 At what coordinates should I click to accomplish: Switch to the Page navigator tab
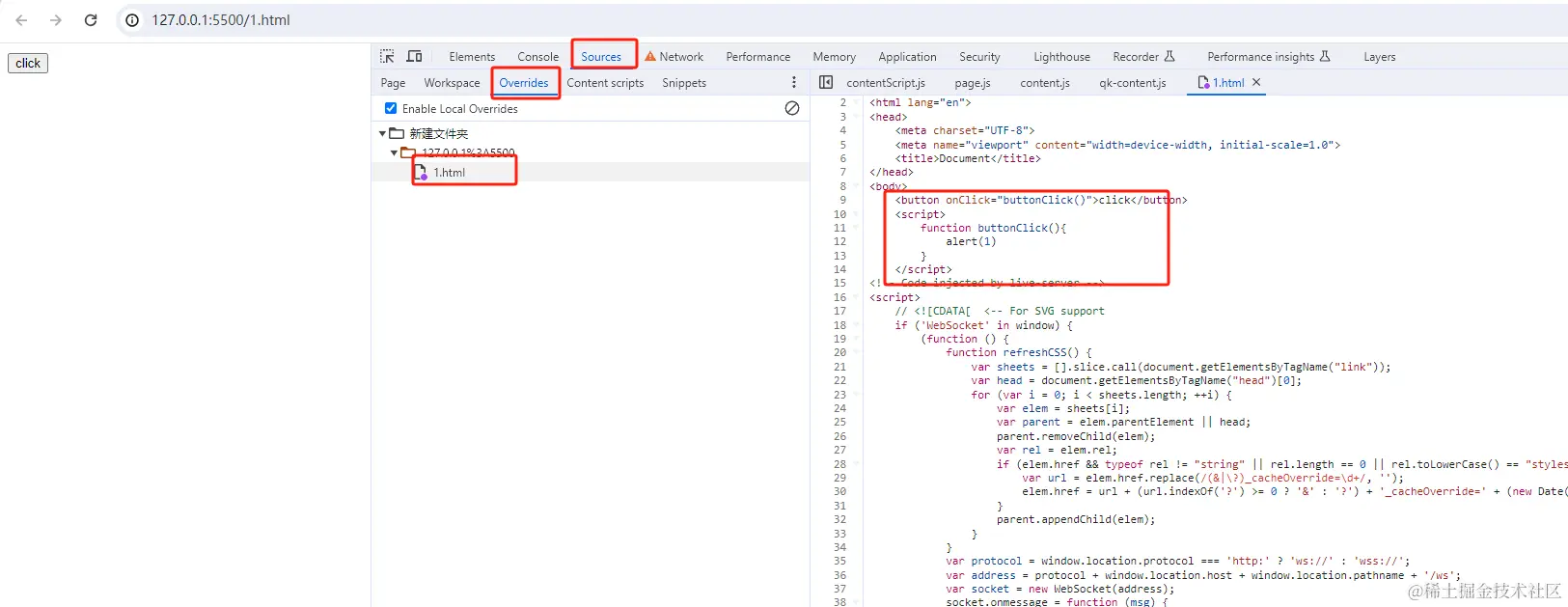[x=393, y=83]
